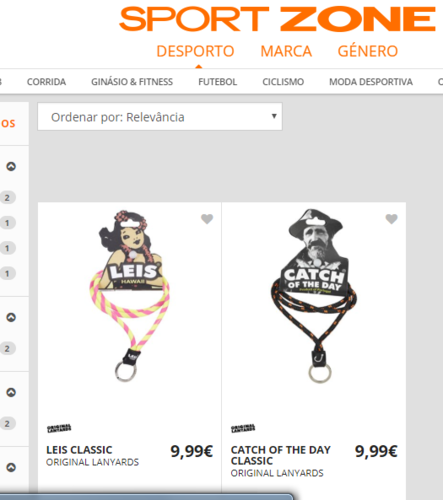Click the Original Lanyards brand logo under Leis
The height and width of the screenshot is (500, 443).
[59, 428]
